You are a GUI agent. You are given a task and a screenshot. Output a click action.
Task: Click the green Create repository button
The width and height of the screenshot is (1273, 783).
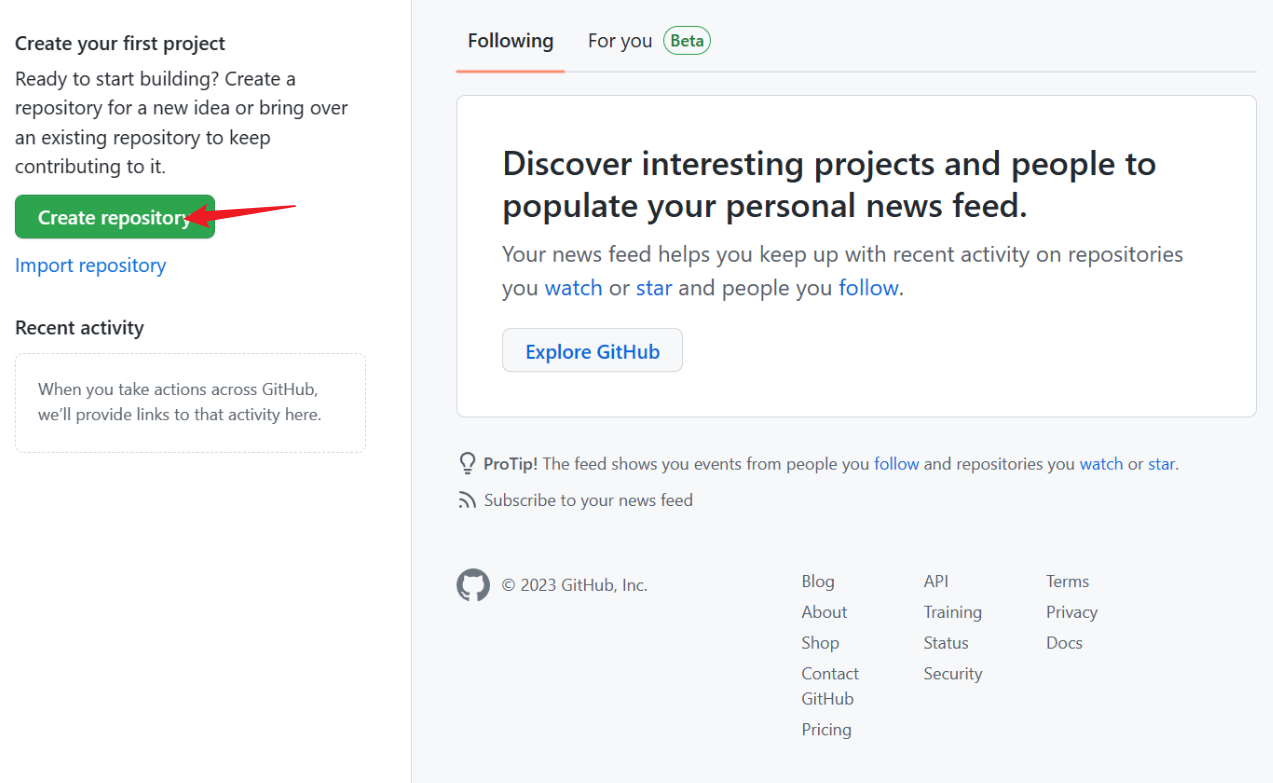[x=115, y=217]
